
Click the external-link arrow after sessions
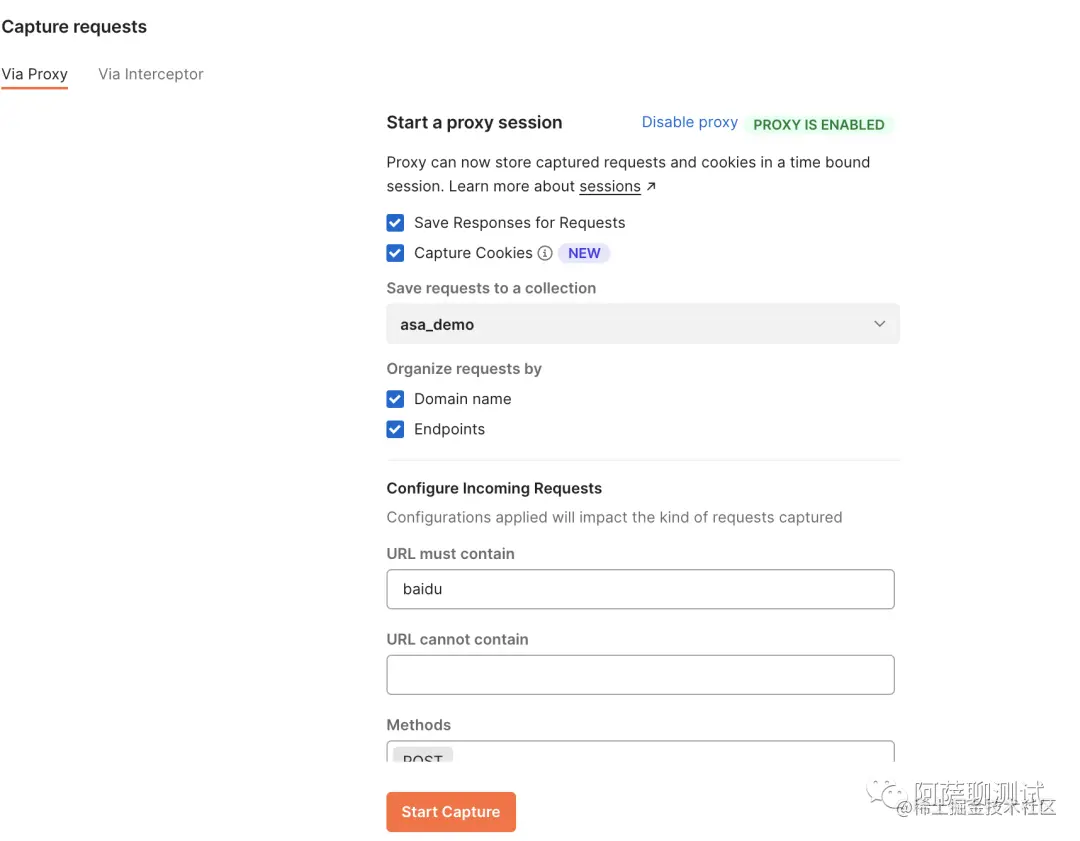point(652,186)
